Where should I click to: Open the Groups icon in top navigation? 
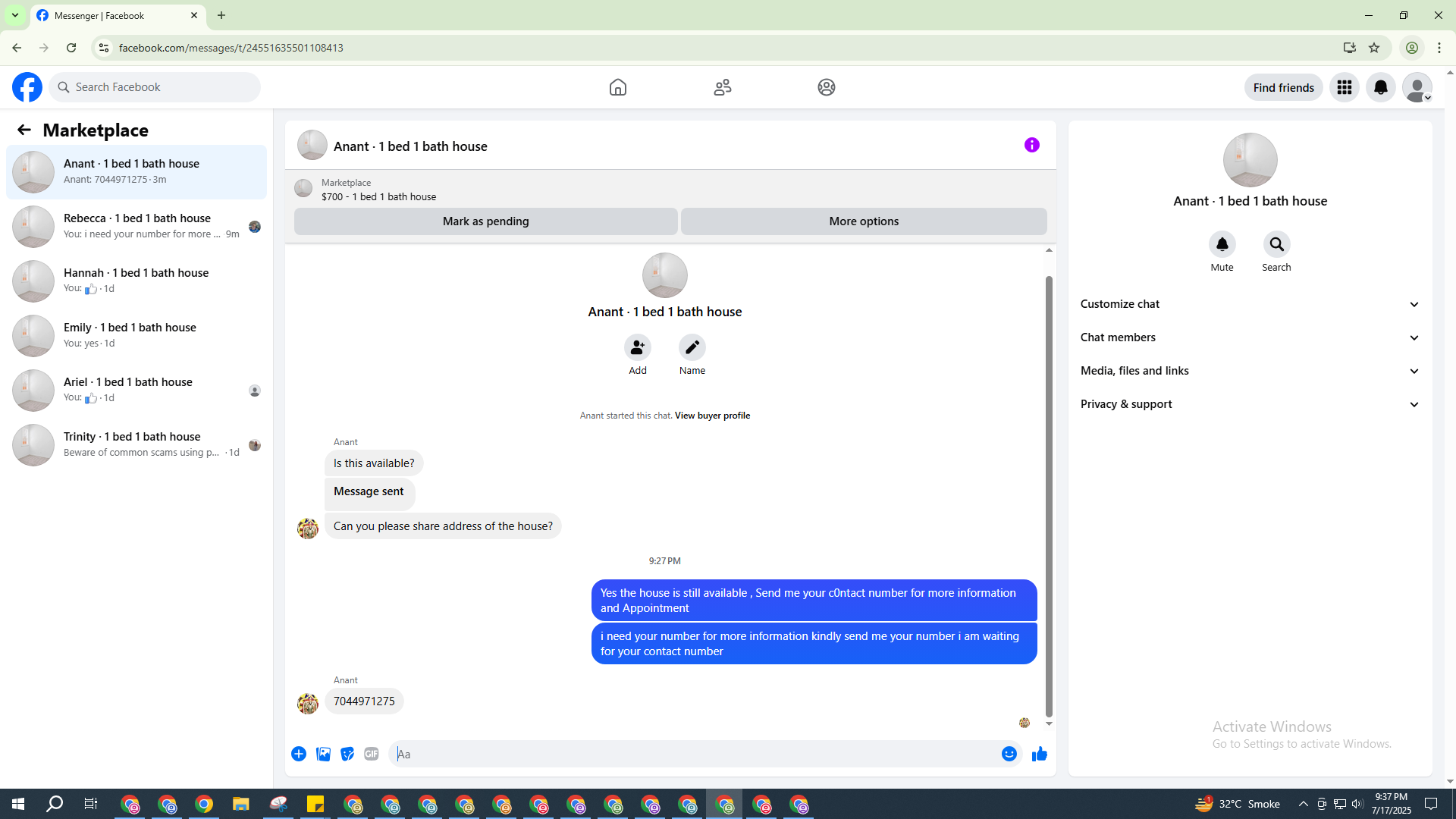(827, 87)
